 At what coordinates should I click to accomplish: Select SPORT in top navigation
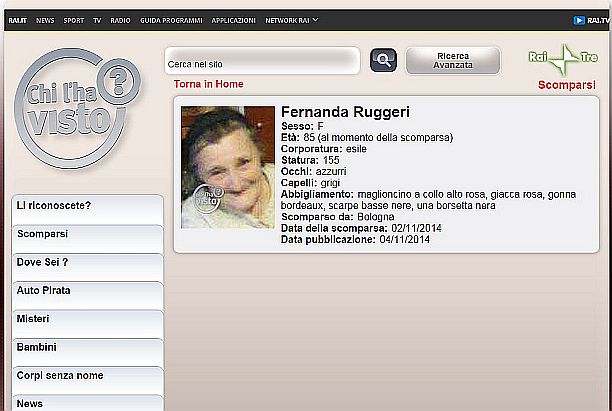coord(74,20)
